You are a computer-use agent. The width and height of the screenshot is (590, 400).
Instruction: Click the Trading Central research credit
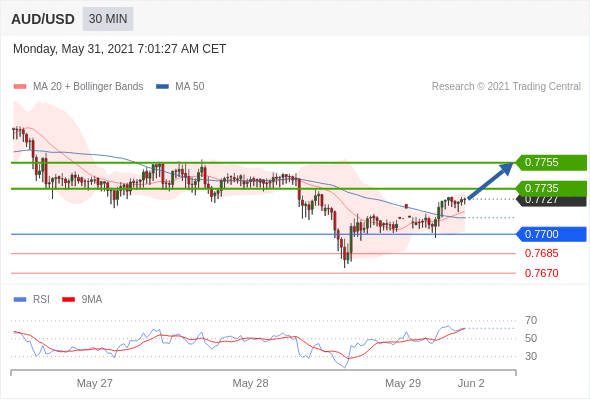click(x=506, y=87)
